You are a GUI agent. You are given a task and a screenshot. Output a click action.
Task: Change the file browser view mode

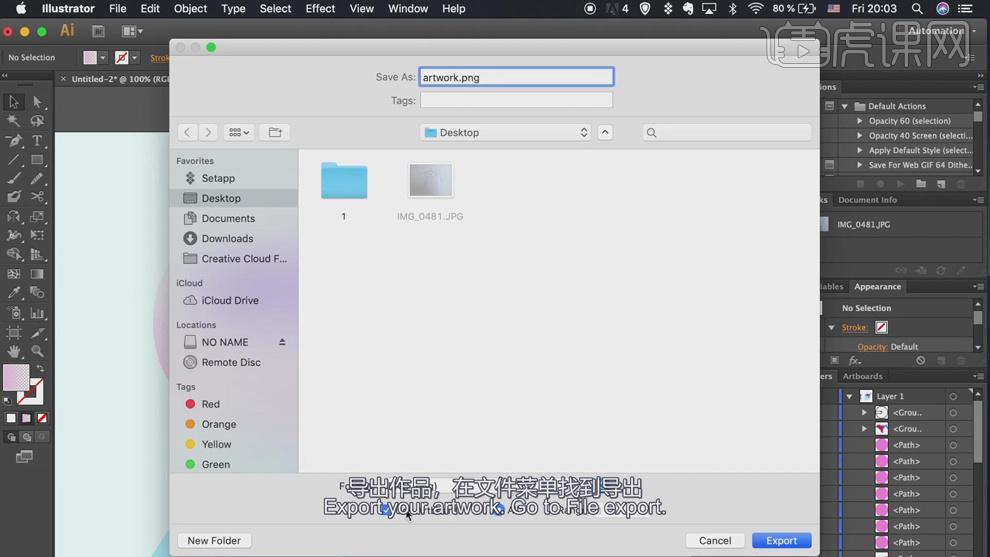(x=238, y=132)
